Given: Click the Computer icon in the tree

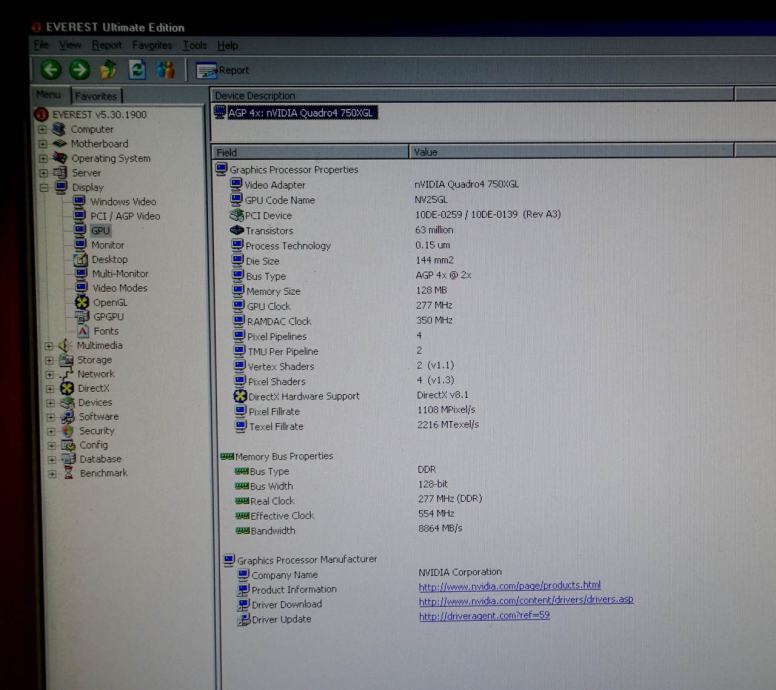Looking at the screenshot, I should 59,129.
